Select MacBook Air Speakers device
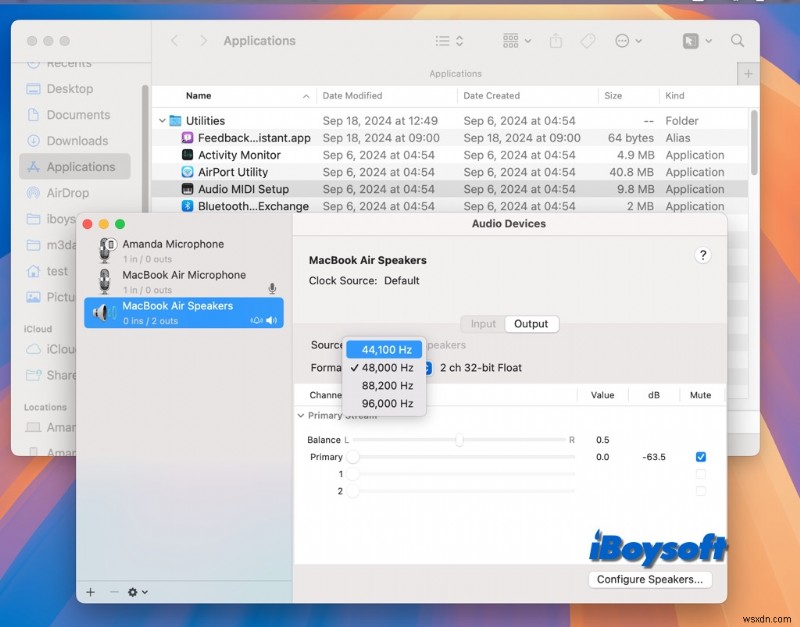This screenshot has width=800, height=627. tap(184, 313)
